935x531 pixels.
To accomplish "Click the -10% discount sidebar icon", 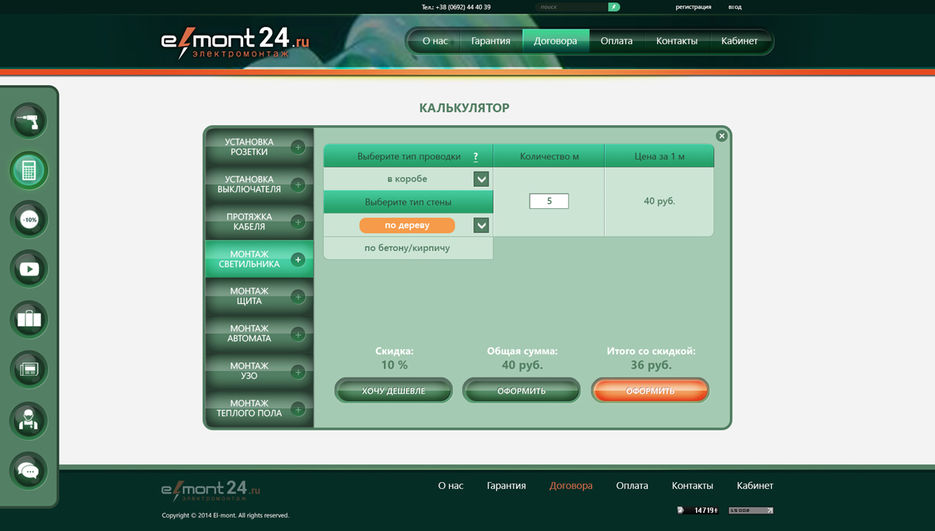I will tap(29, 219).
